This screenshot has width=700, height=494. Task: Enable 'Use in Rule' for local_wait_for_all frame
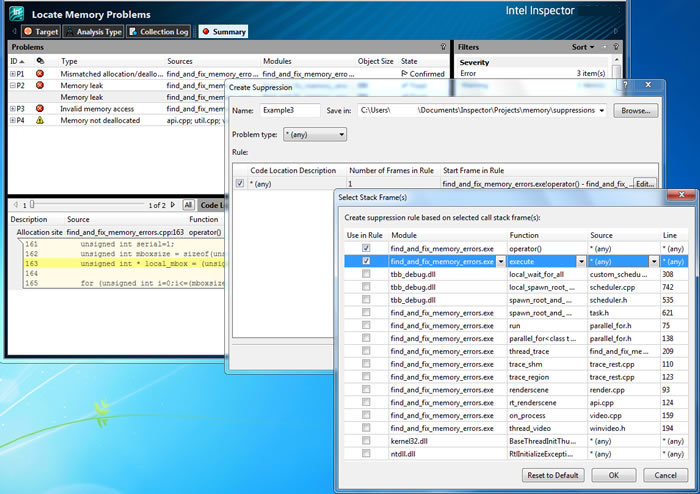tap(366, 274)
